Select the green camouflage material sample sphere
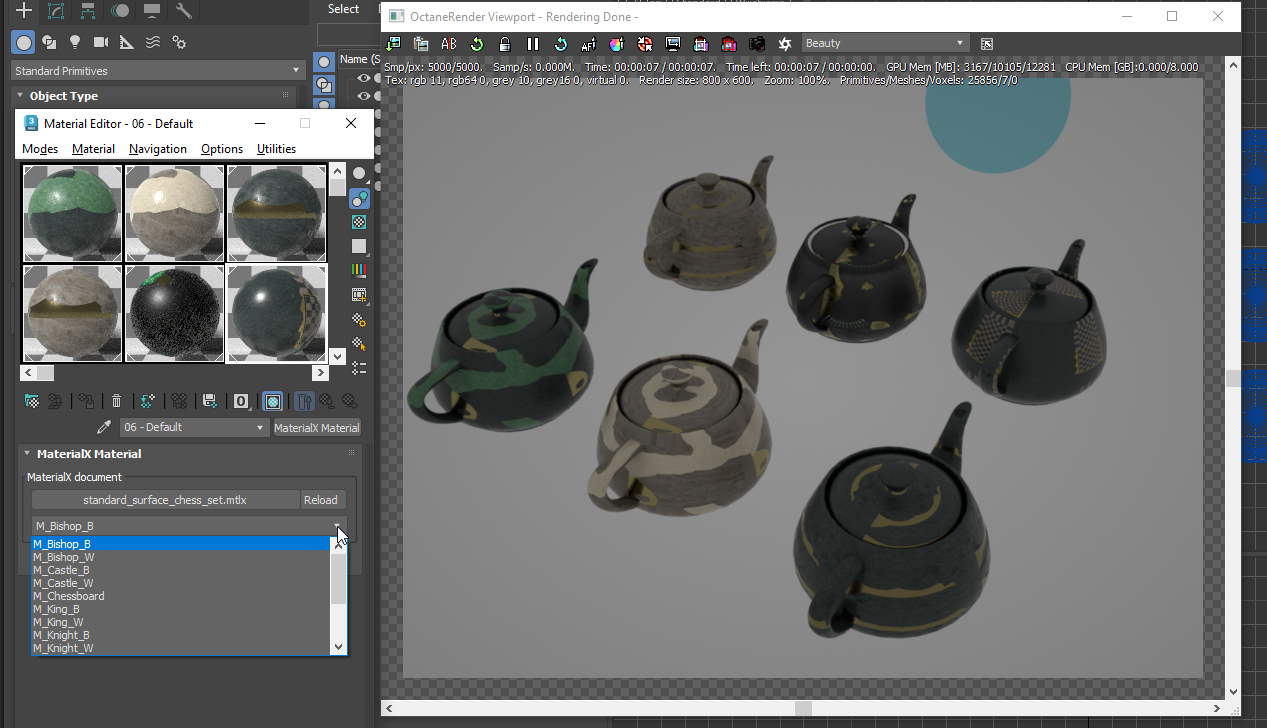The width and height of the screenshot is (1267, 728). 72,214
